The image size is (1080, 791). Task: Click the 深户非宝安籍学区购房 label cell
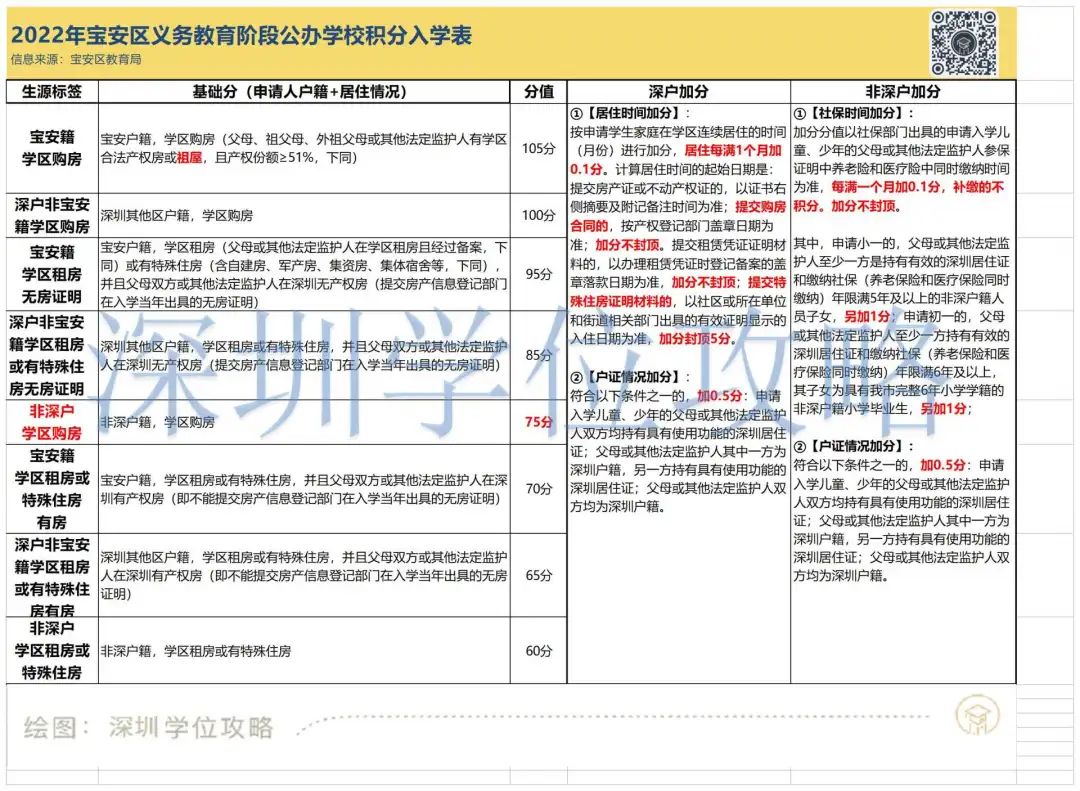point(52,216)
